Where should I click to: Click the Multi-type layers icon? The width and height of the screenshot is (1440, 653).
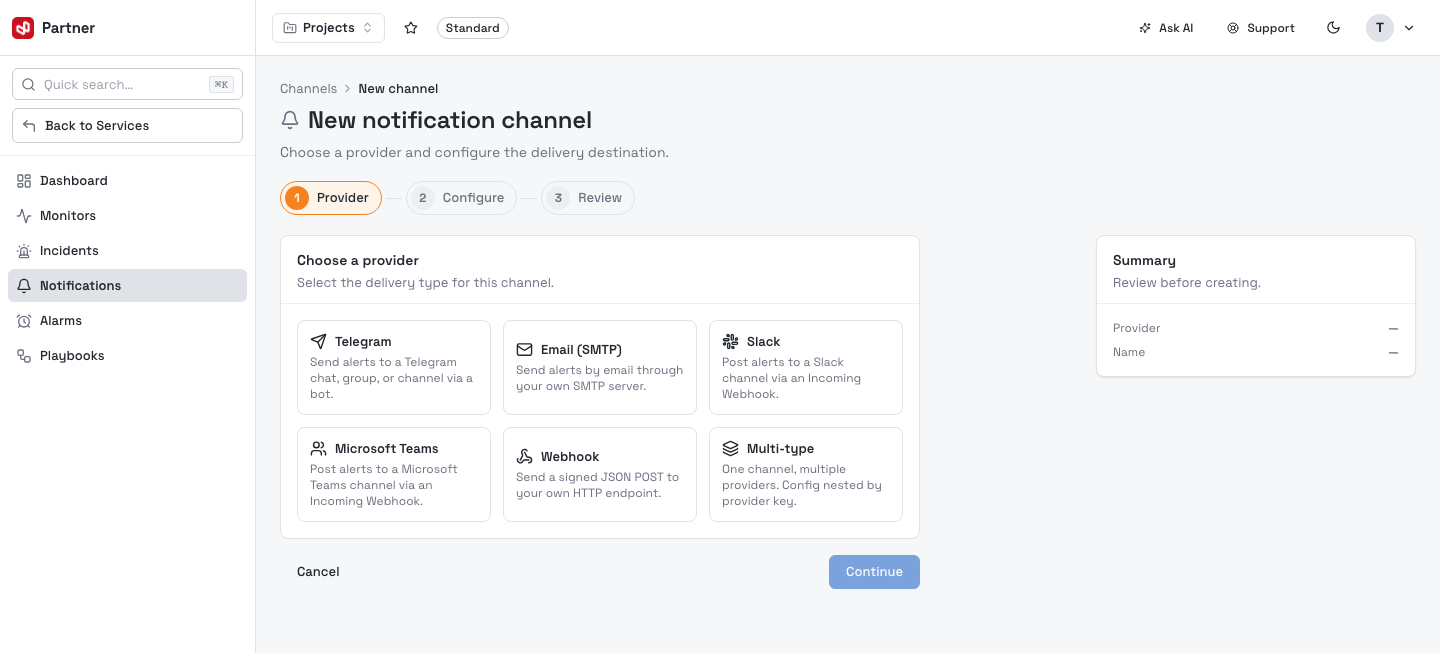pyautogui.click(x=730, y=449)
